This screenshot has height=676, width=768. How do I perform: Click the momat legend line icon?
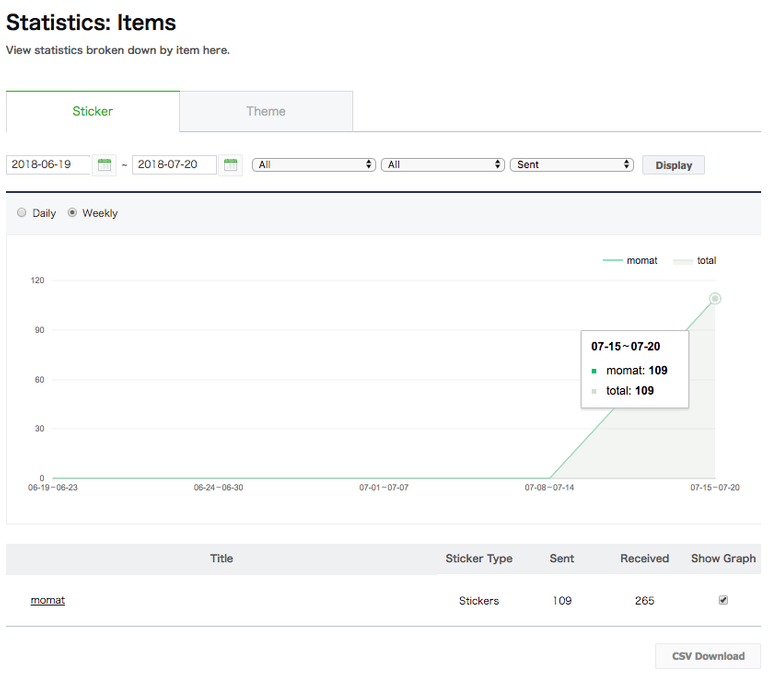click(612, 260)
